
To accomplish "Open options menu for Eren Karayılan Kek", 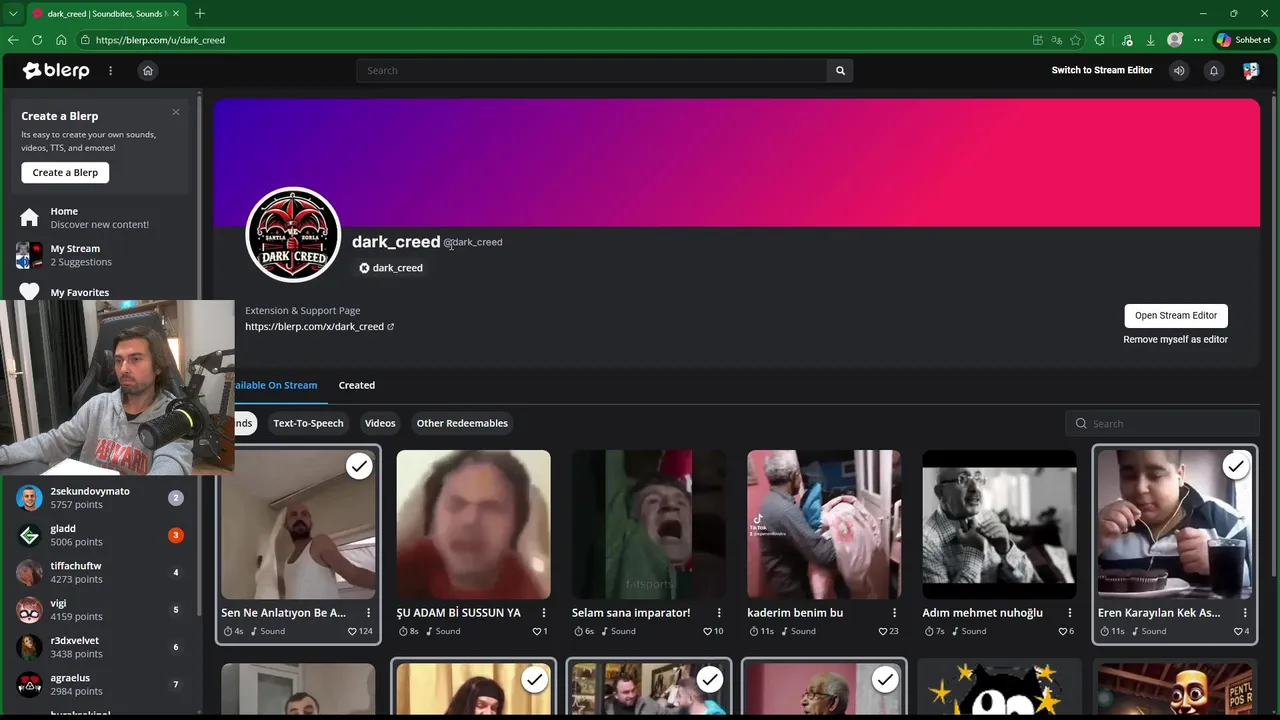I will tap(1245, 613).
